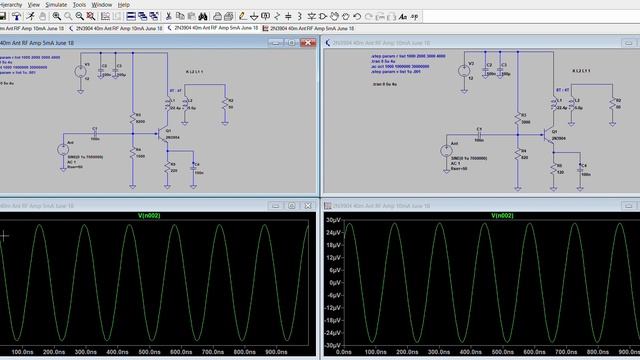The height and width of the screenshot is (360, 640).
Task: Minimize the 5mA schematic window
Action: point(276,42)
